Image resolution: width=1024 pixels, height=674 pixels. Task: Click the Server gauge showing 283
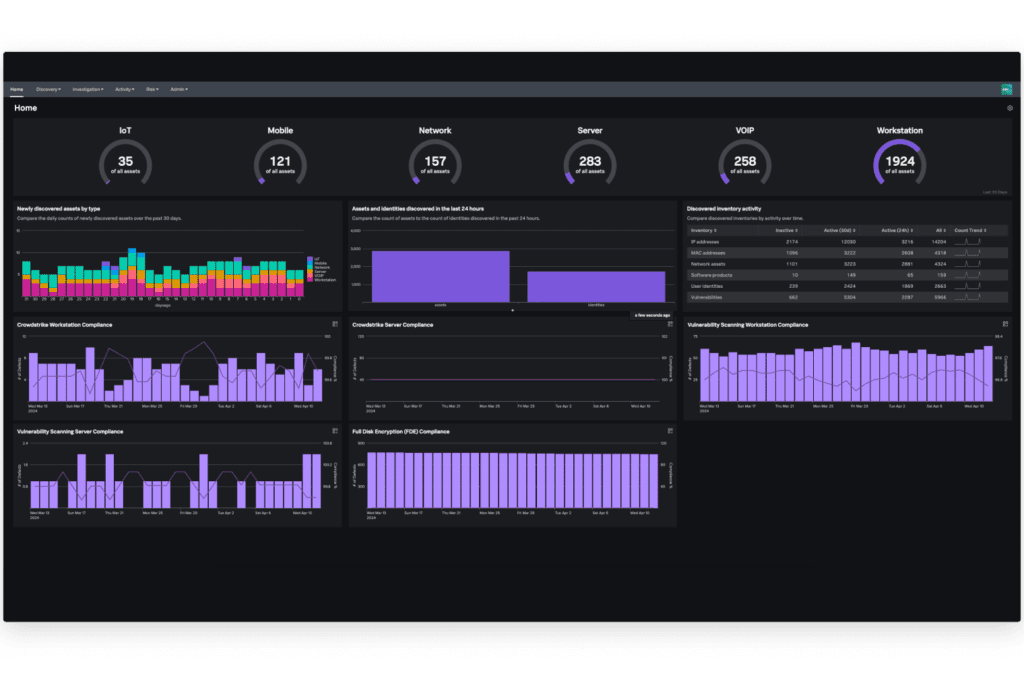coord(590,163)
